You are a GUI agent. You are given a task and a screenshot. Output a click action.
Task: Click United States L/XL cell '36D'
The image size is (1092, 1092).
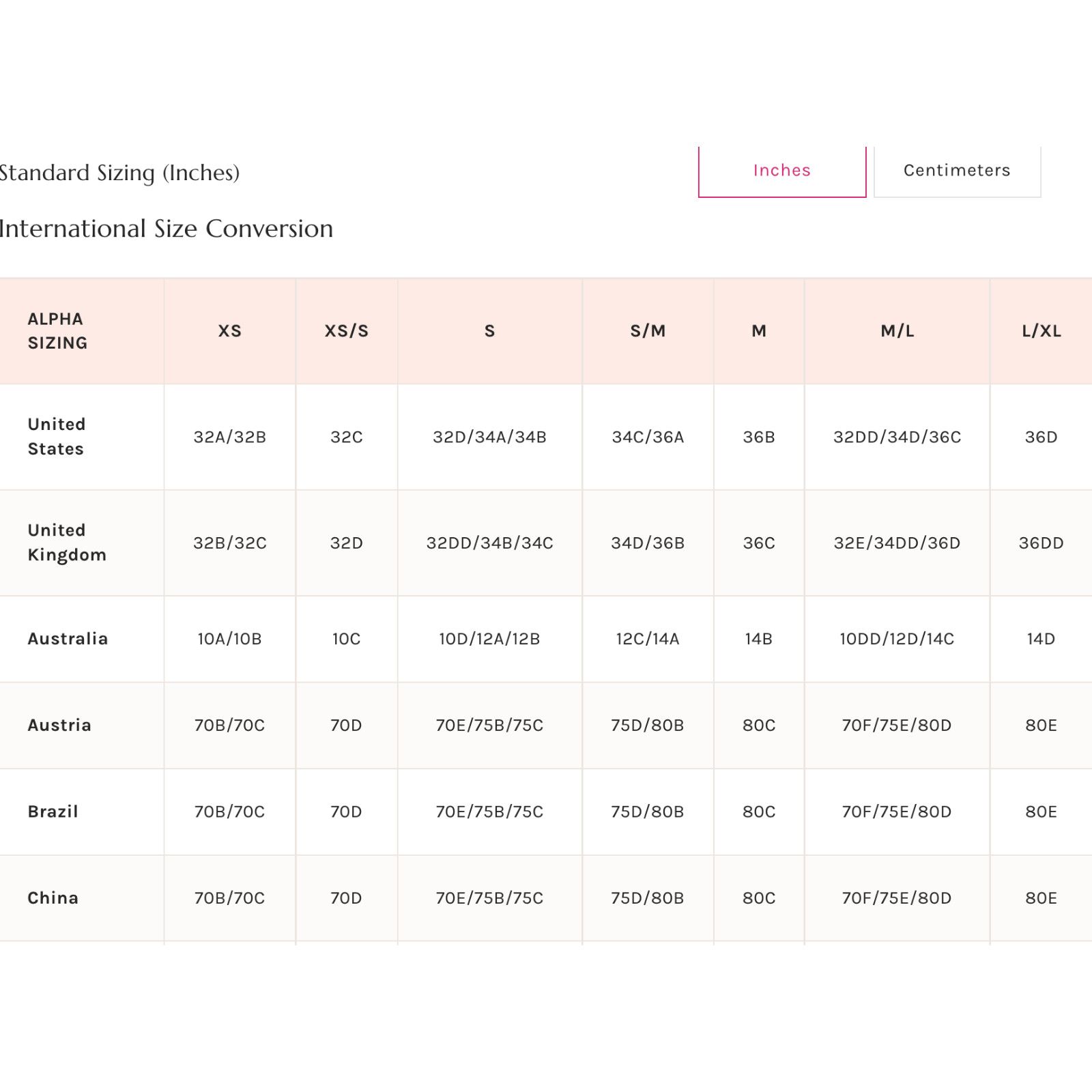(1041, 437)
